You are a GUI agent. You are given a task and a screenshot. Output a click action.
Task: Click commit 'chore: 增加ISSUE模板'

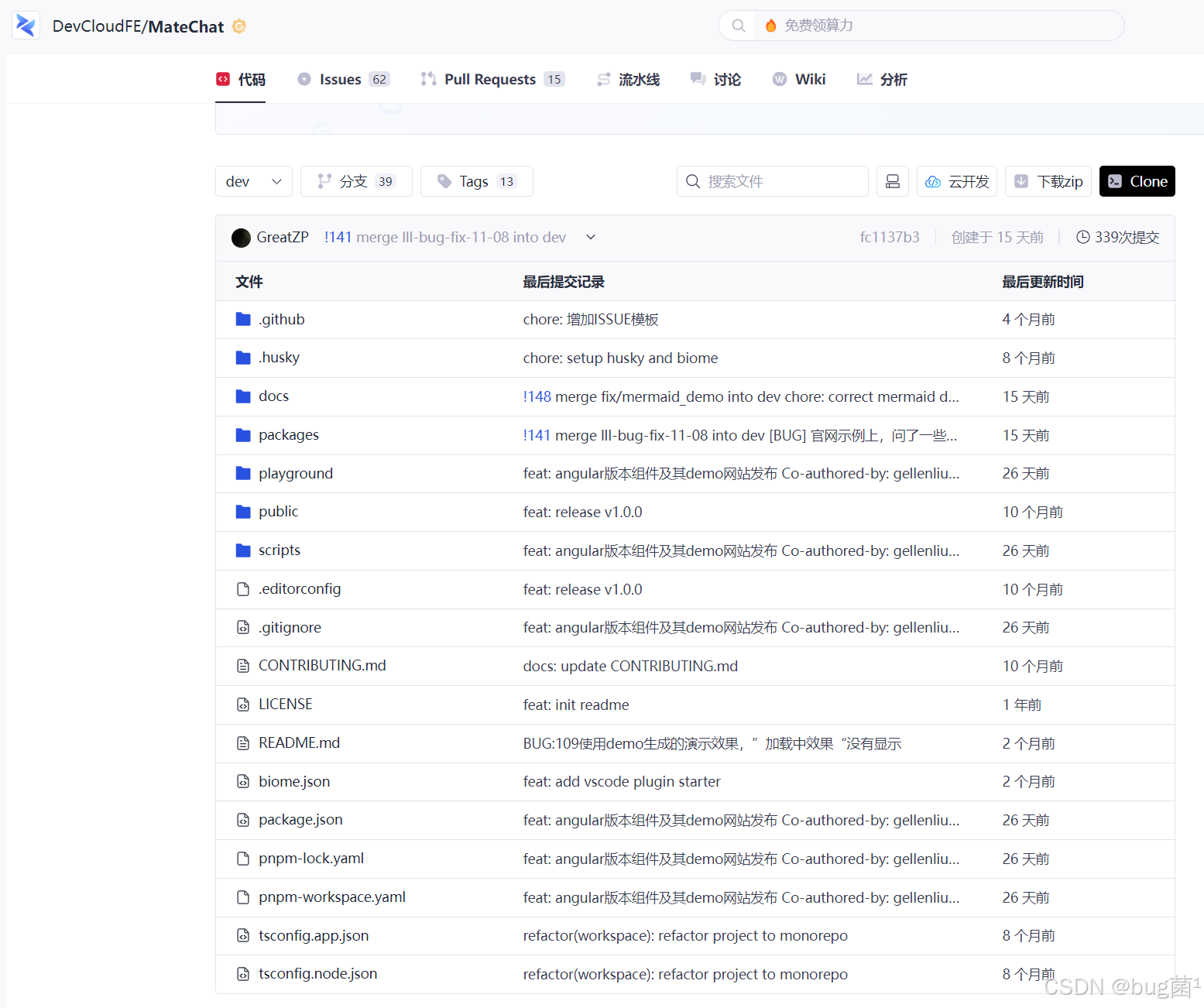click(x=591, y=319)
